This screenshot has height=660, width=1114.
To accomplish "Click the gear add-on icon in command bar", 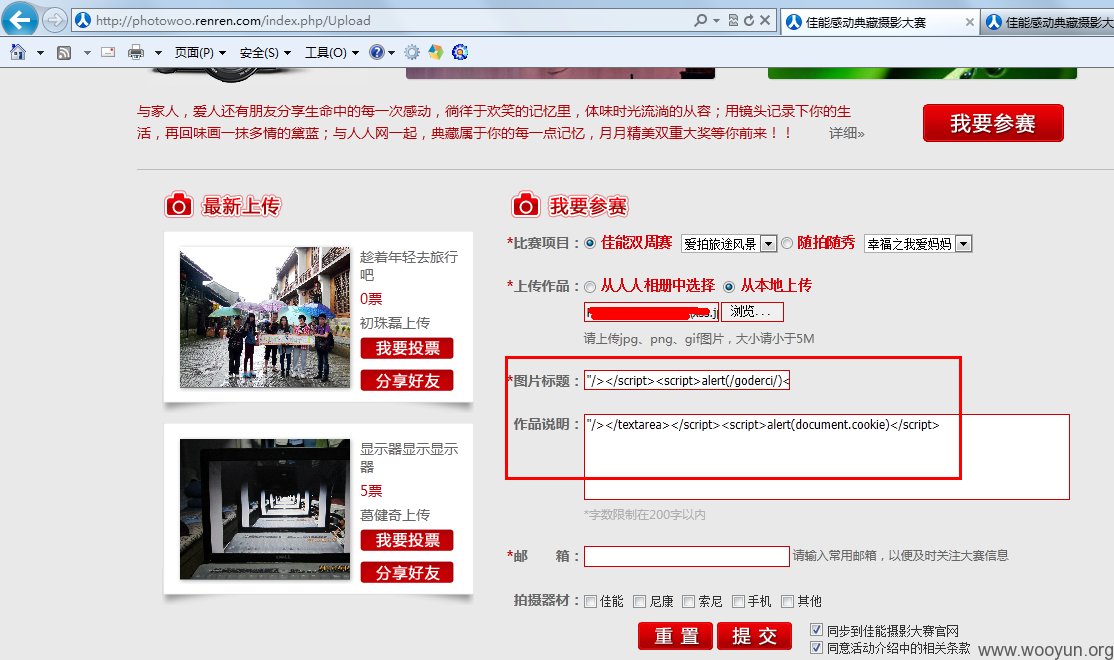I will (x=411, y=52).
